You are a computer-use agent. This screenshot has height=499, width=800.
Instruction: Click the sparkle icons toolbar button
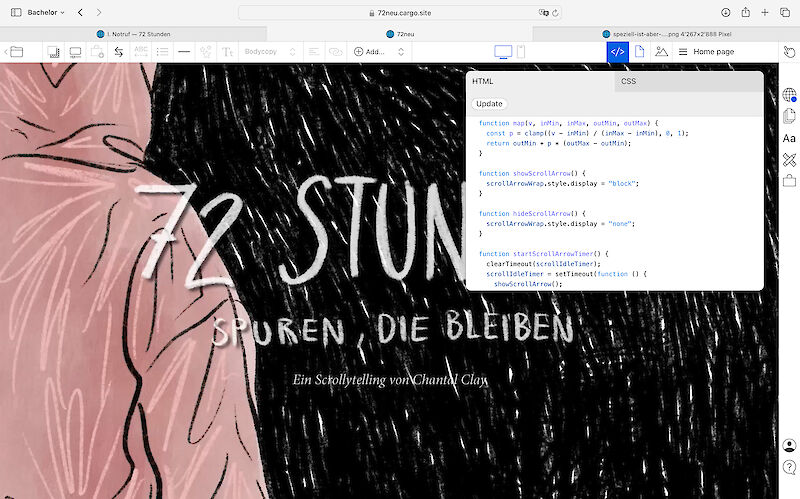click(206, 52)
